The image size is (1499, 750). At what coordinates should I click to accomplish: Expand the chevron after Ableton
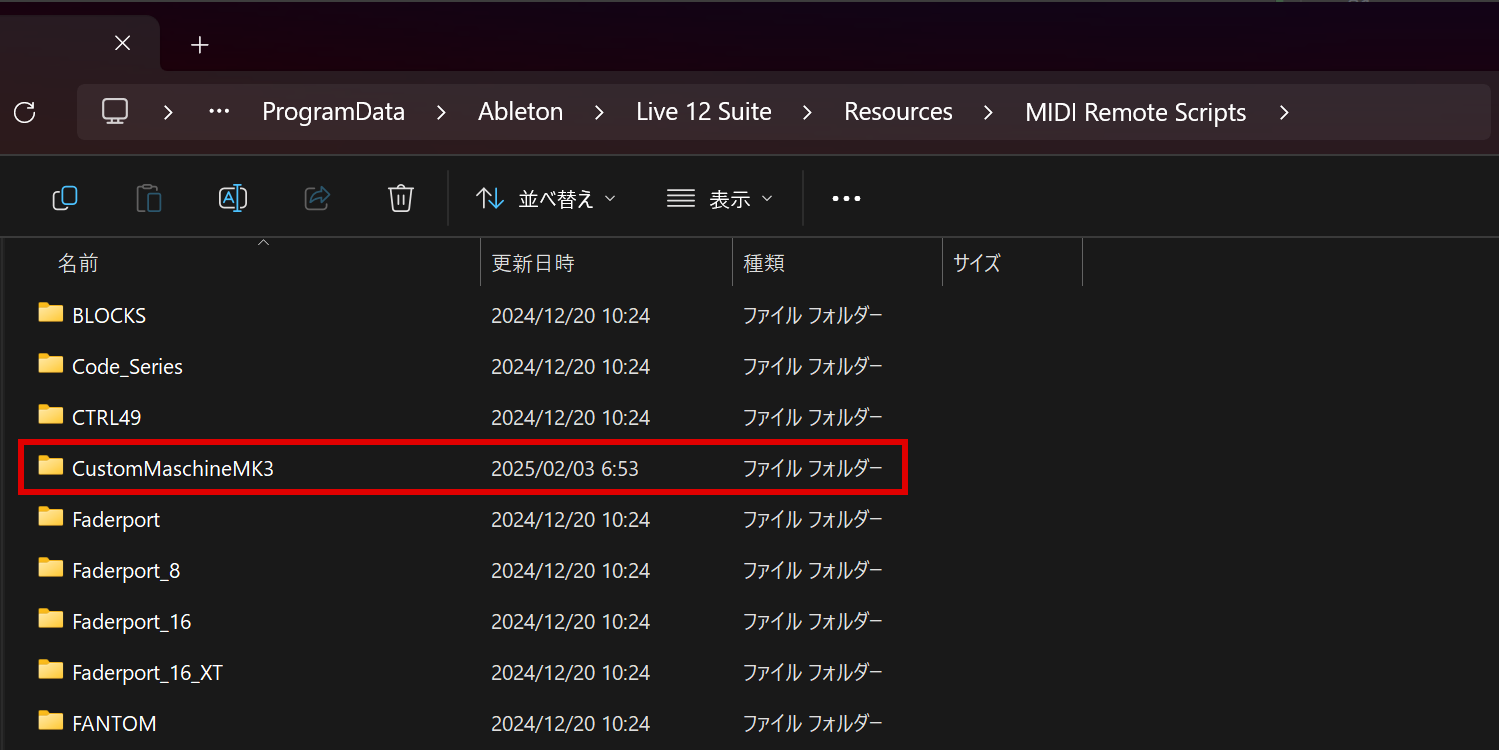599,112
